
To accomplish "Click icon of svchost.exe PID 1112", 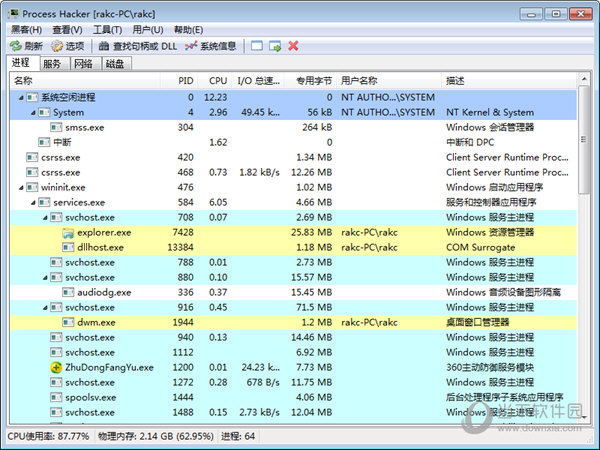I will (56, 352).
